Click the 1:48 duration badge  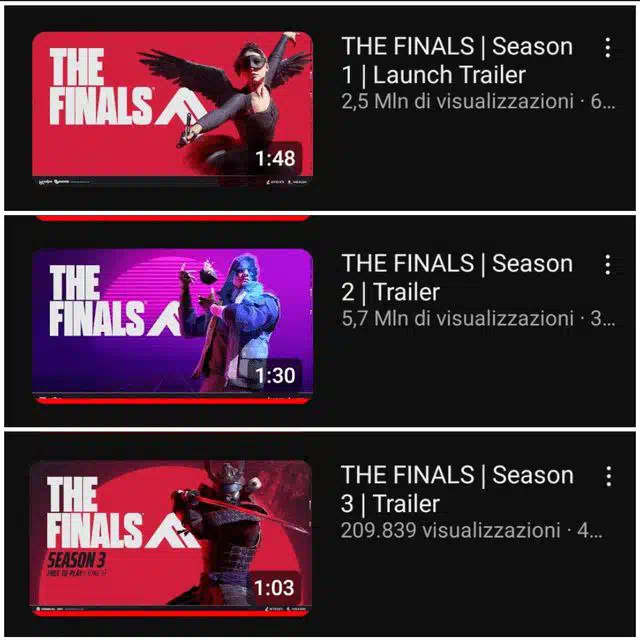[275, 158]
